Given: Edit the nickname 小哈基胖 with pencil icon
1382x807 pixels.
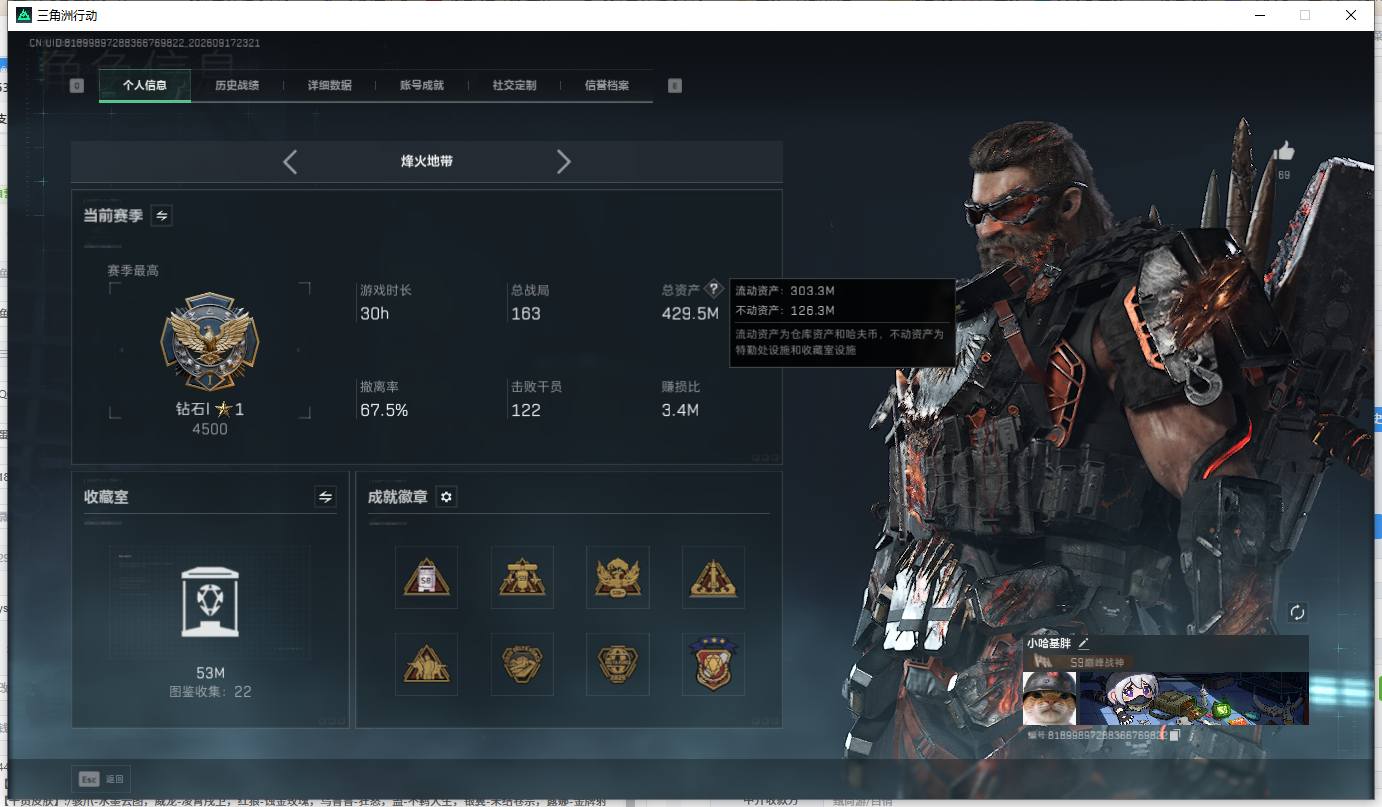Looking at the screenshot, I should tap(1083, 644).
